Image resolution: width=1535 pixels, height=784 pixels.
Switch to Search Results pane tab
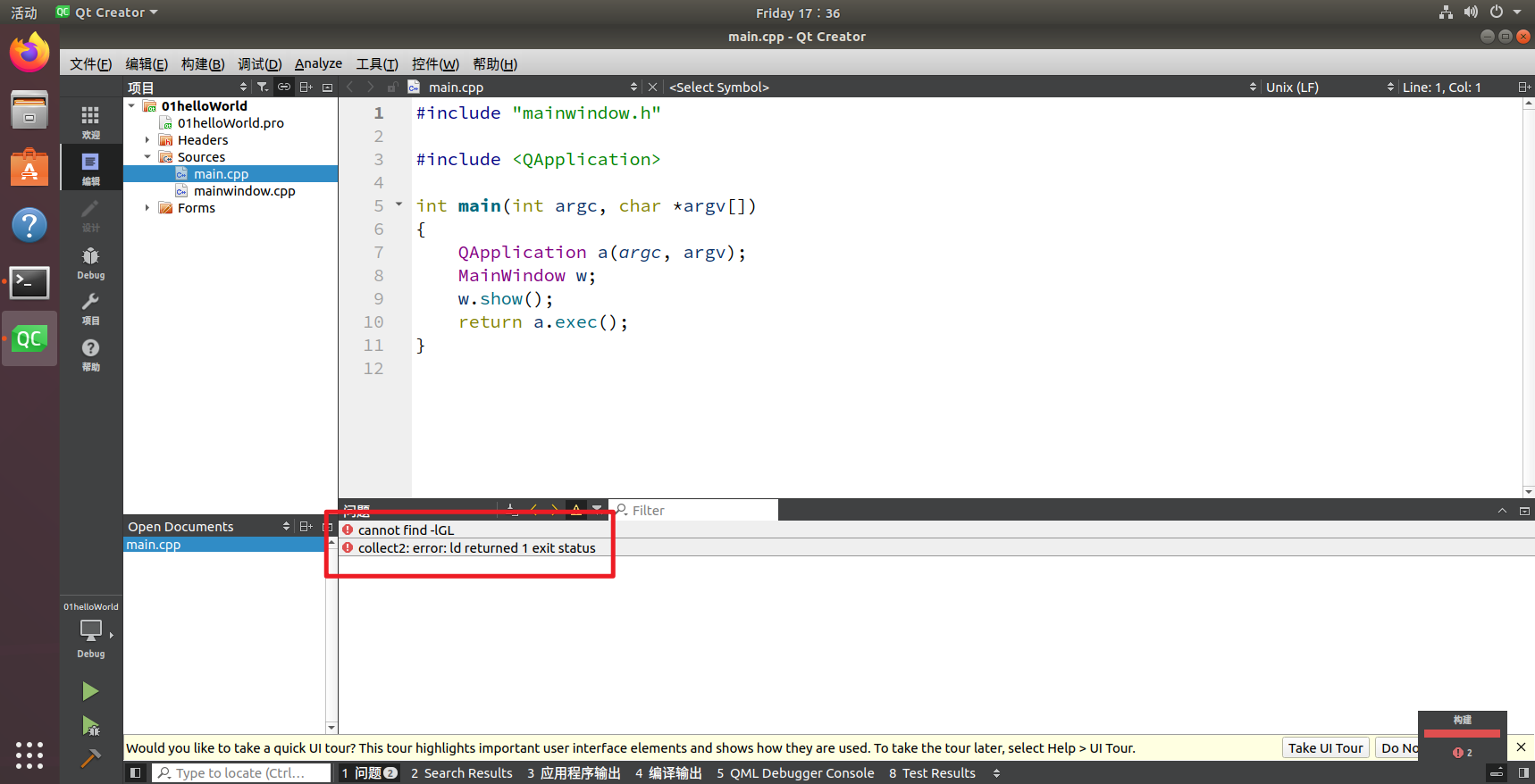pos(462,772)
